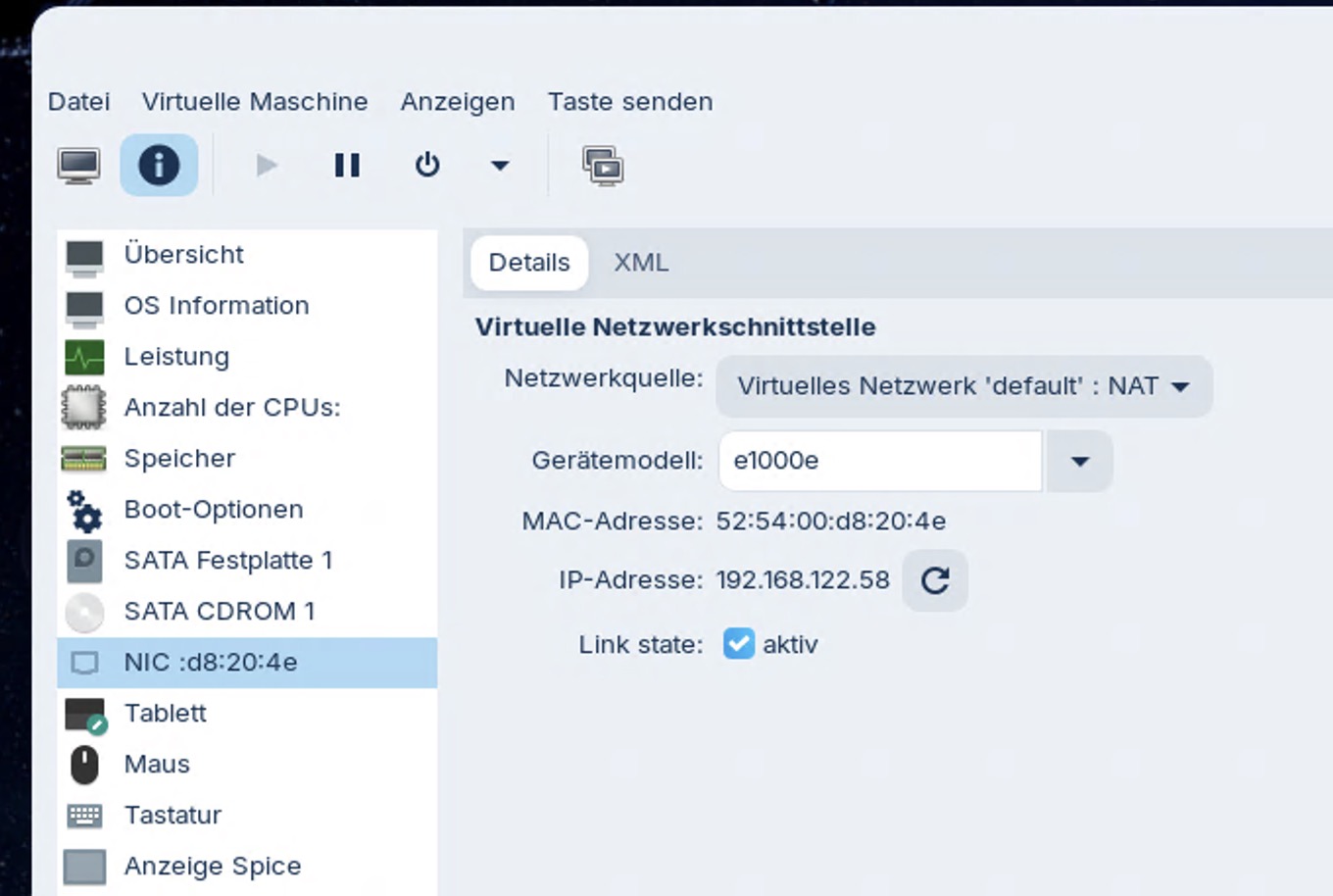1333x896 pixels.
Task: Show the graphical console view
Action: point(78,166)
